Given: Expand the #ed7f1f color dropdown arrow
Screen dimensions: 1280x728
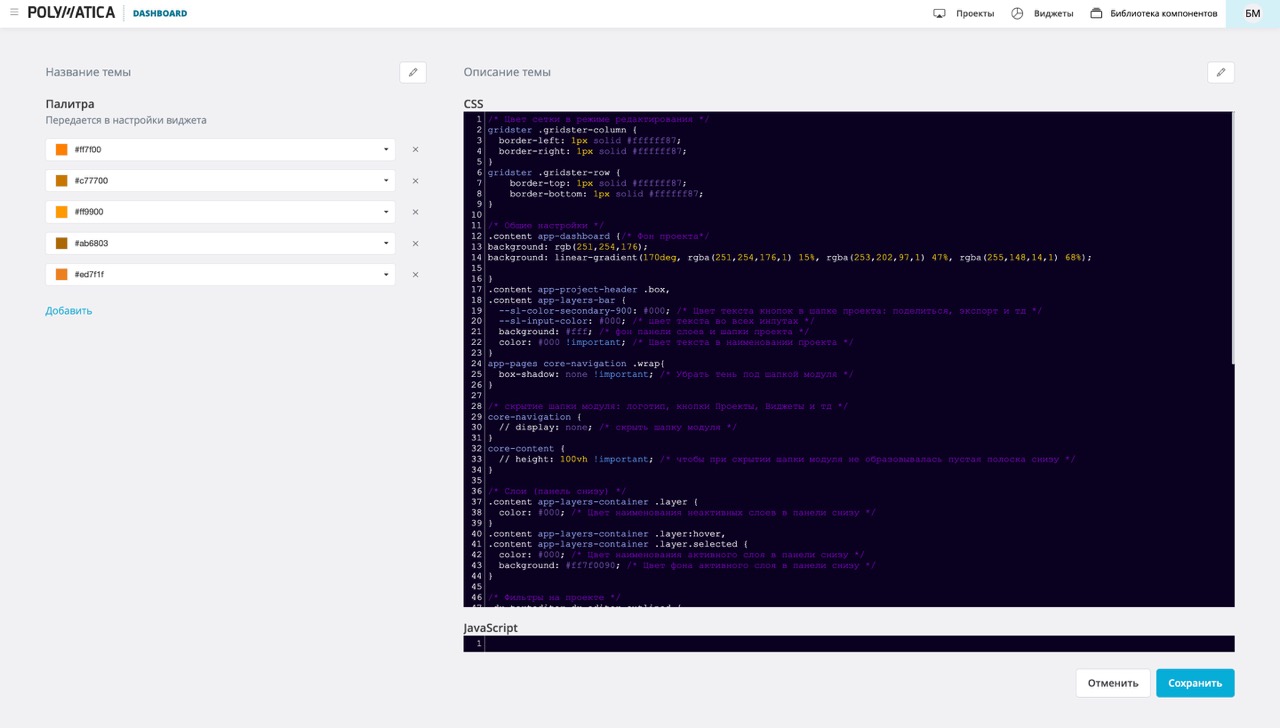Looking at the screenshot, I should pos(386,274).
